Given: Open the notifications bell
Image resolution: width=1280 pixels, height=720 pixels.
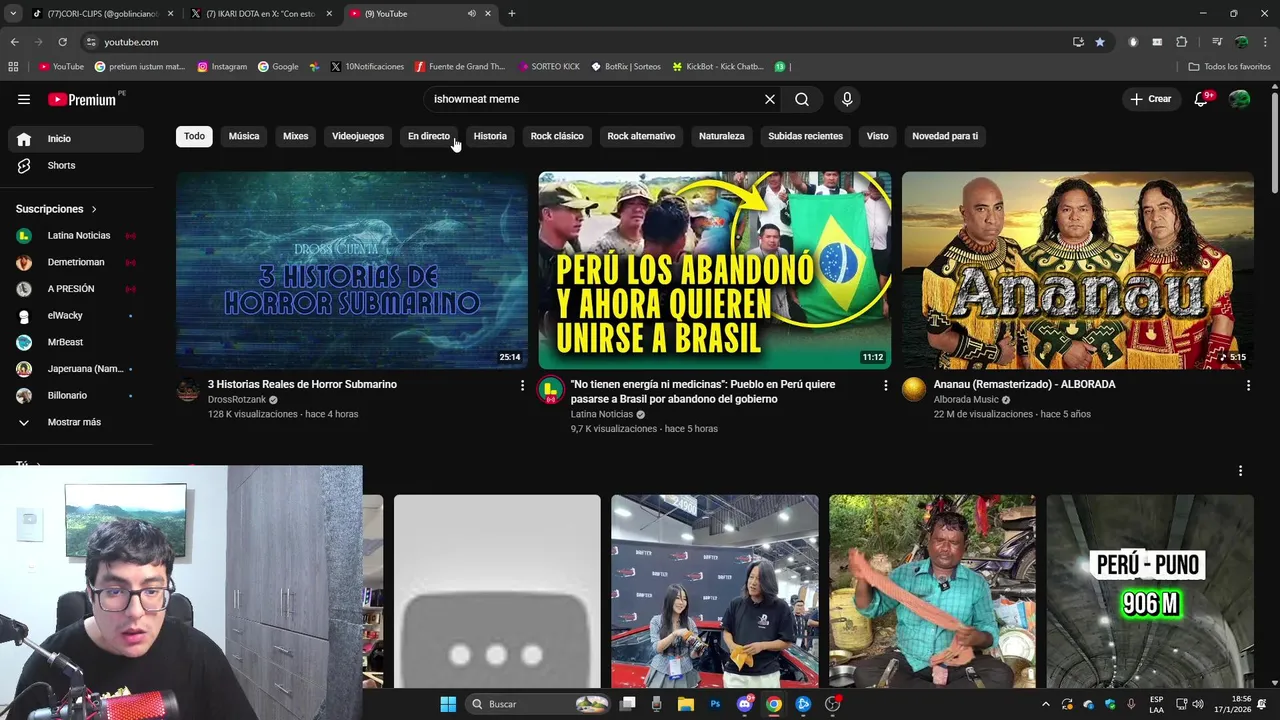Looking at the screenshot, I should pyautogui.click(x=1202, y=99).
